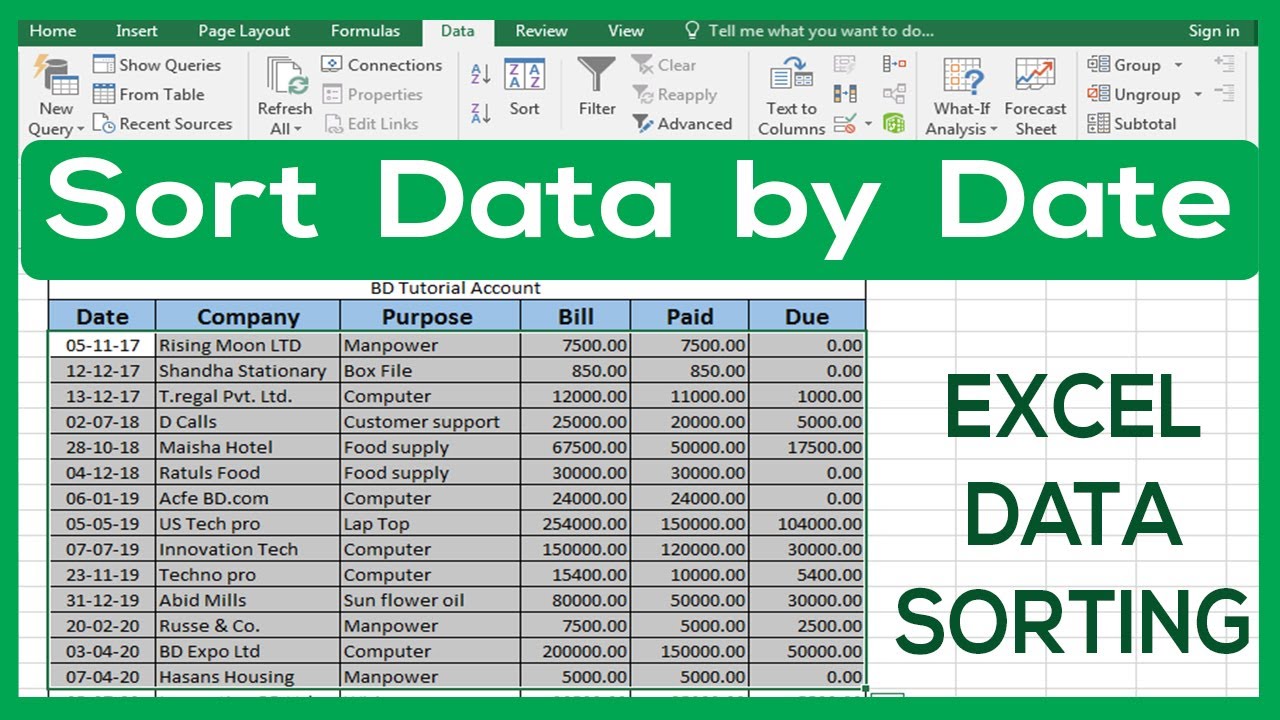Click the Shandha Stationary cell

point(248,371)
